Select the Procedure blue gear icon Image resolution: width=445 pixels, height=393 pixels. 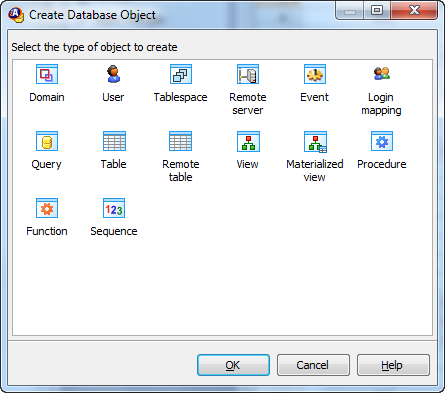click(382, 141)
